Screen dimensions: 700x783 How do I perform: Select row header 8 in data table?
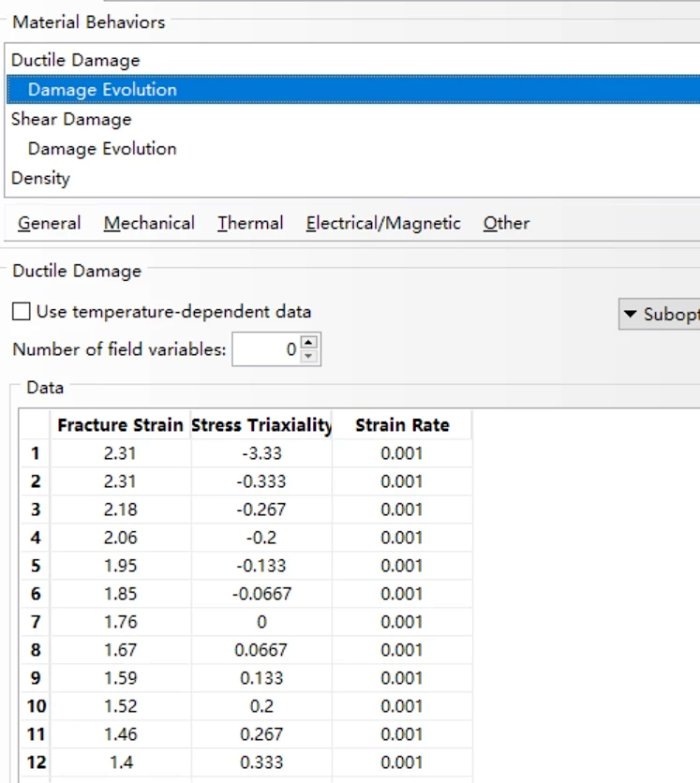point(35,650)
